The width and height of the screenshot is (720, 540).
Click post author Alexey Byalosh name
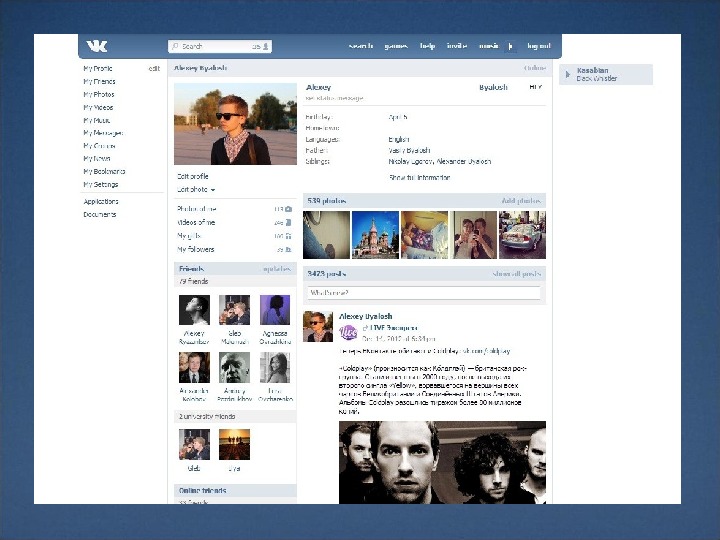(x=366, y=316)
